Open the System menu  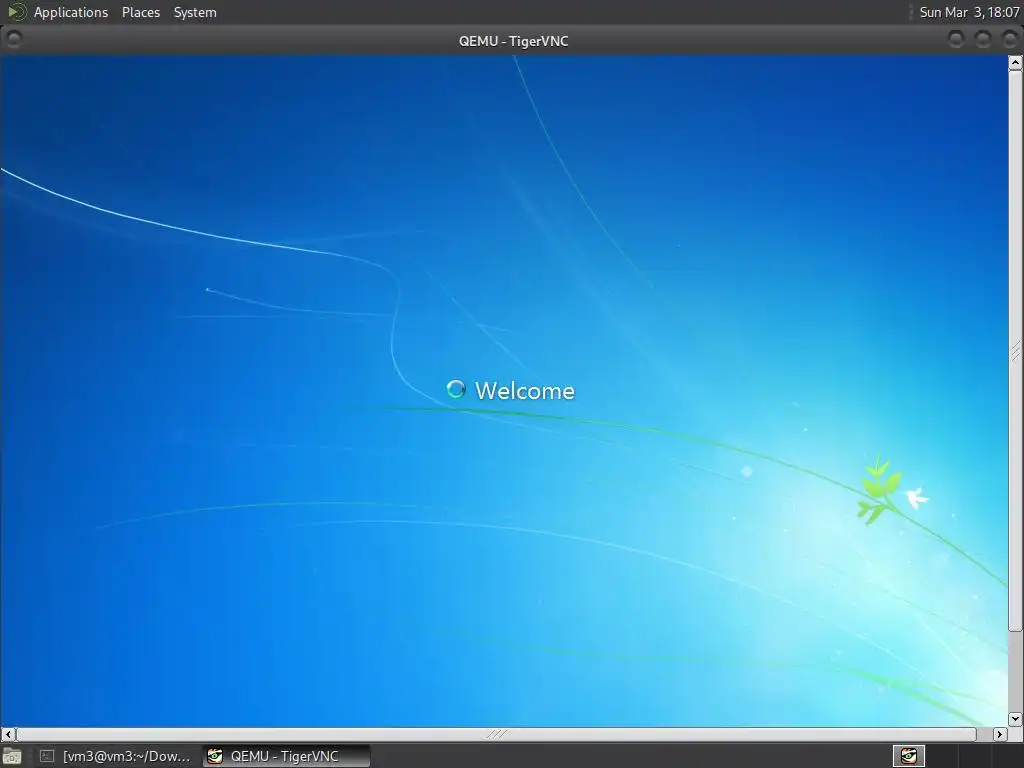click(195, 12)
